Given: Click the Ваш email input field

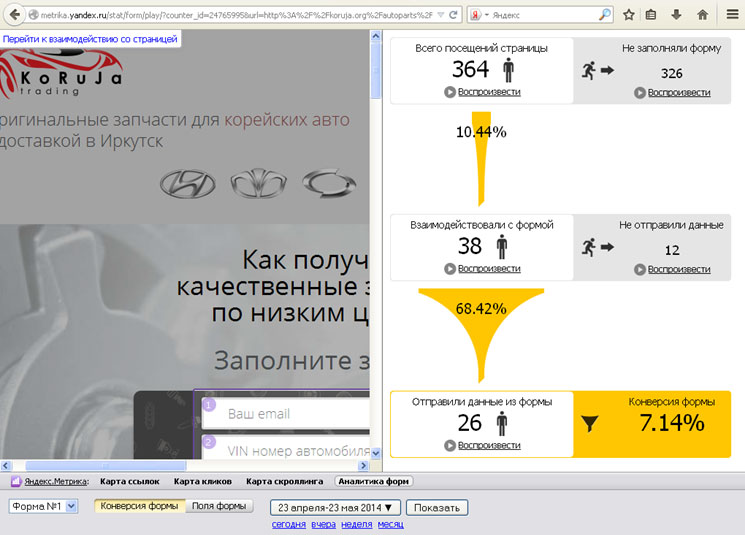Looking at the screenshot, I should coord(285,413).
